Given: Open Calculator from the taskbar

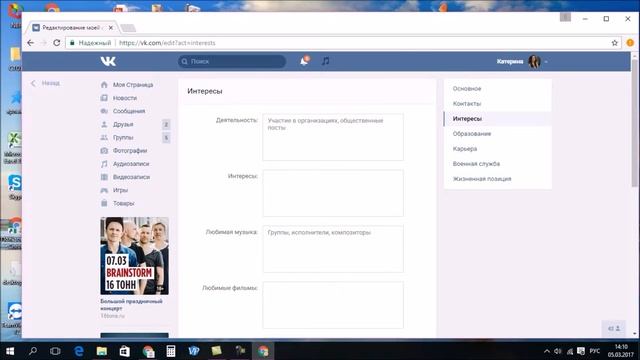Looking at the screenshot, I should 171,351.
